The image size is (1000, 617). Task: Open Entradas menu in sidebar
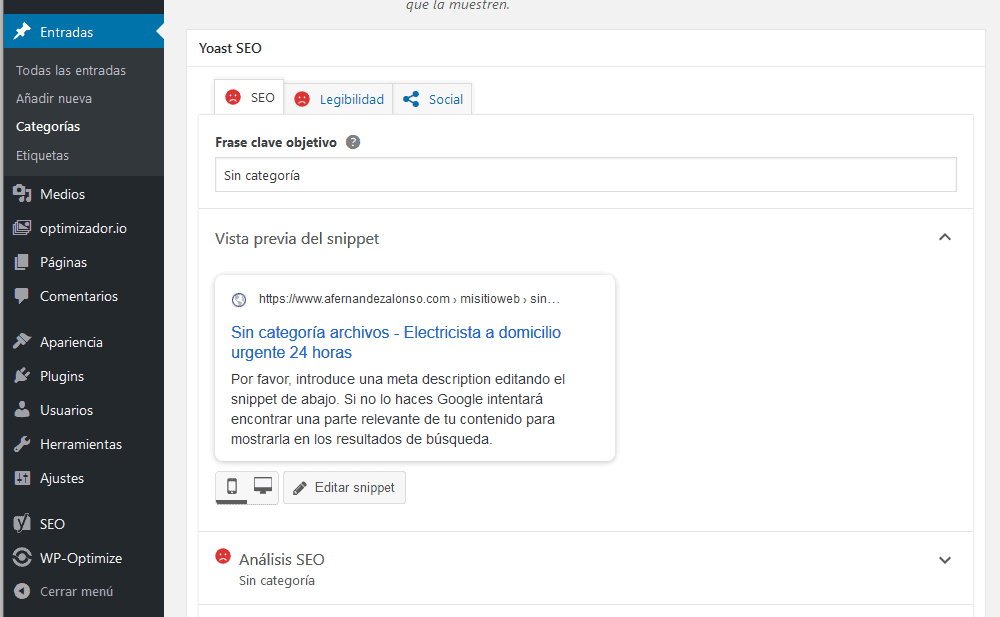[x=84, y=31]
